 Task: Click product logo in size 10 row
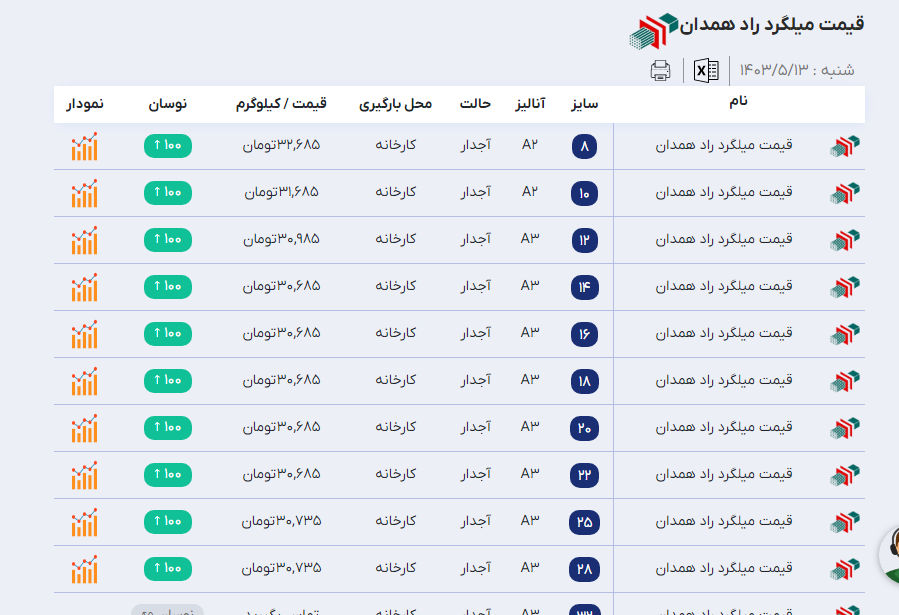(x=845, y=193)
